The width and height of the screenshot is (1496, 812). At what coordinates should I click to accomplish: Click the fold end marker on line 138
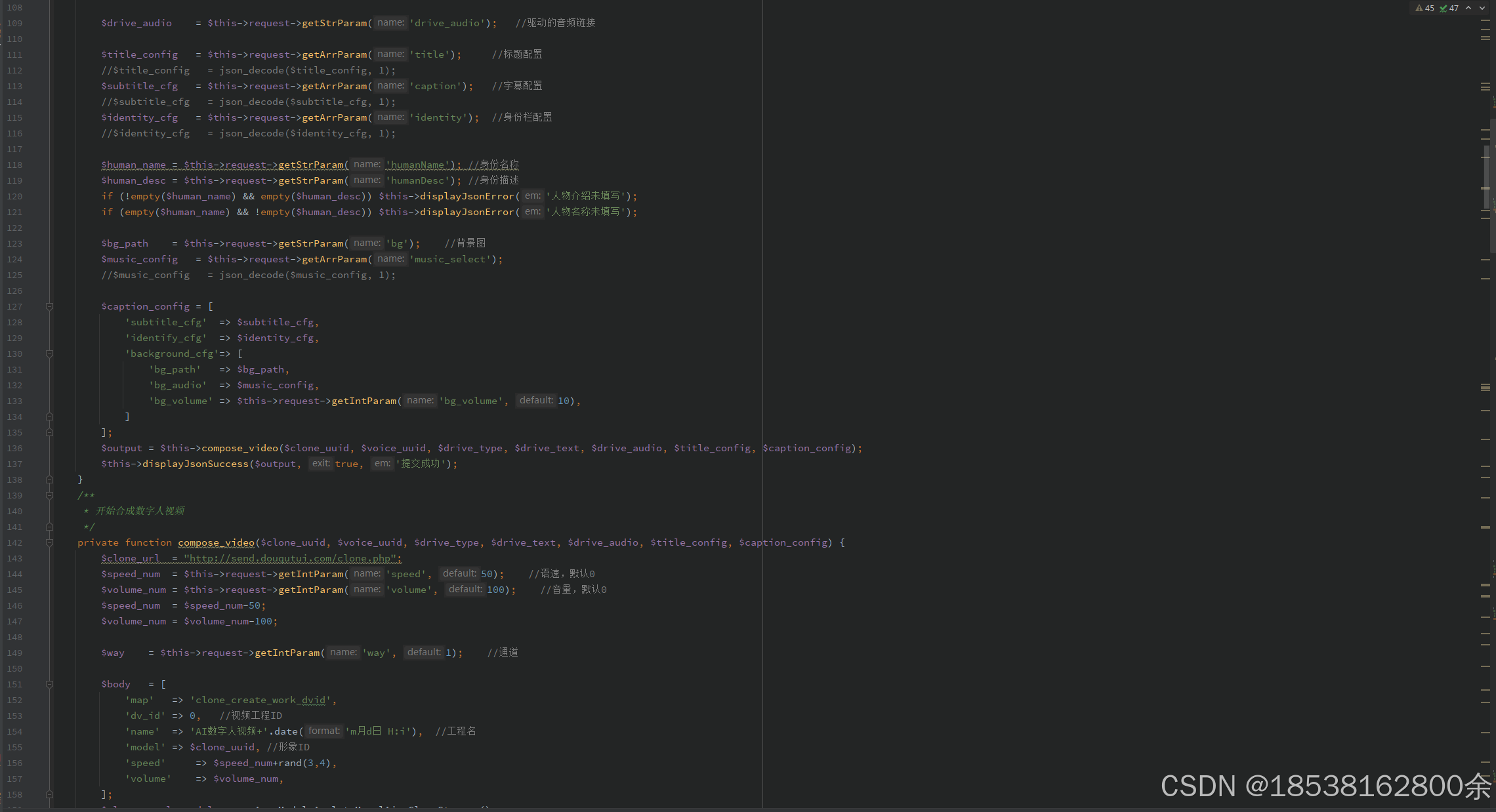(x=49, y=479)
